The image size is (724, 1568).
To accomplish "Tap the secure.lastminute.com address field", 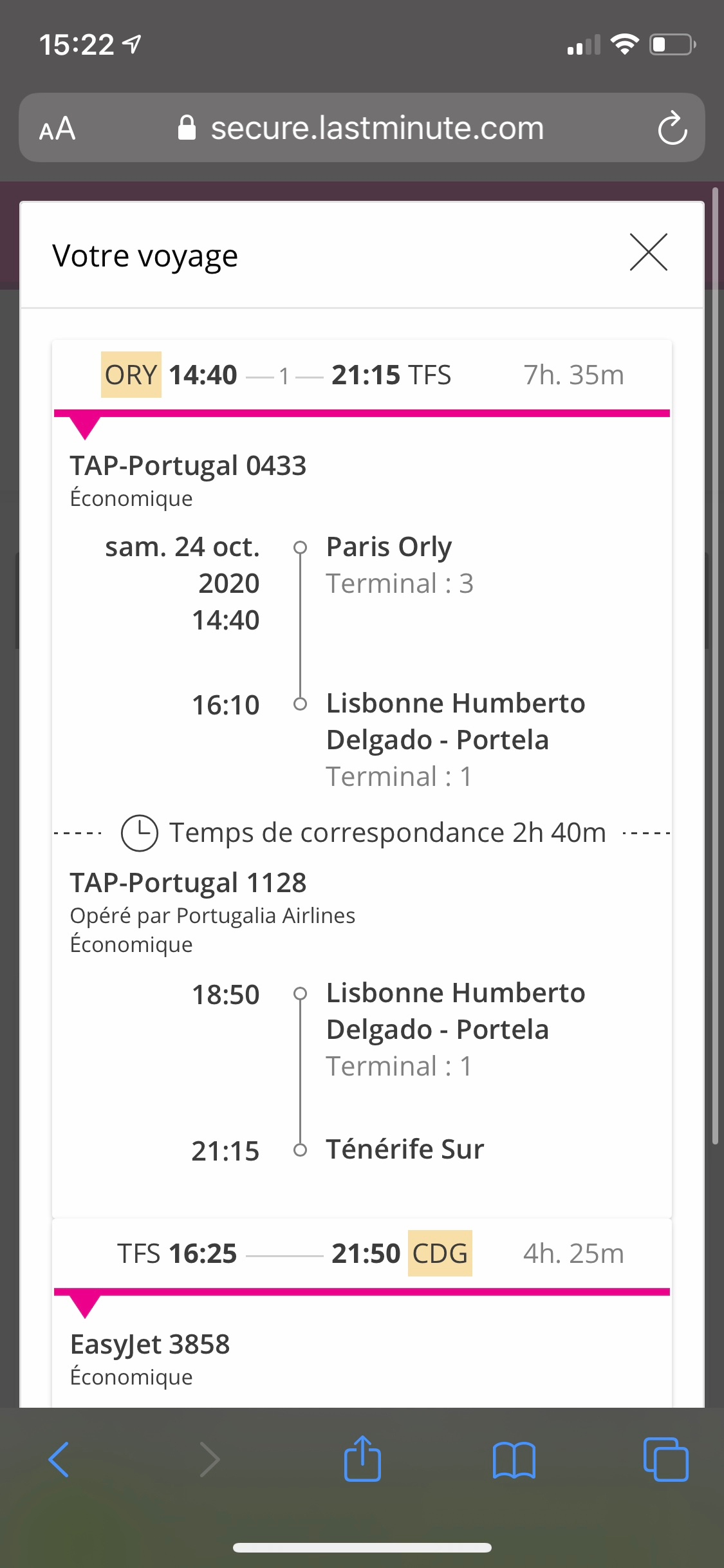I will 377,128.
